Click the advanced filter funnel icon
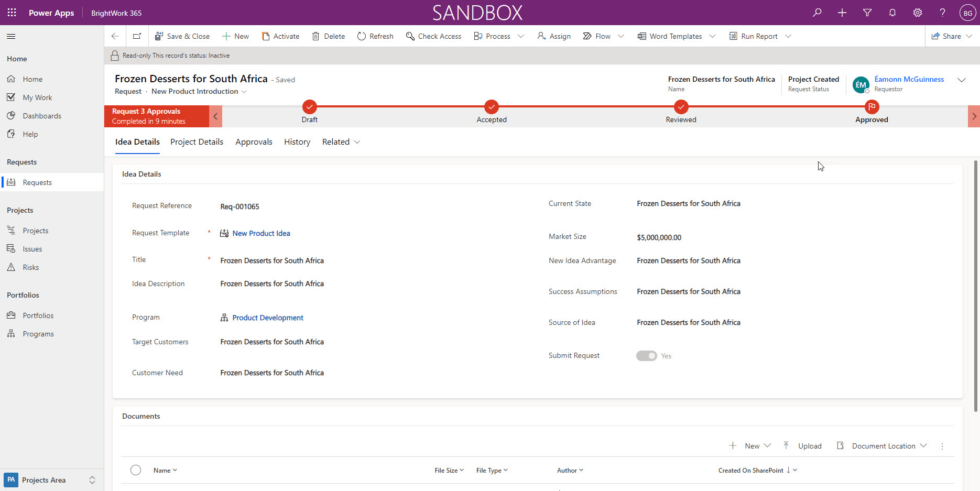This screenshot has width=980, height=491. click(866, 12)
